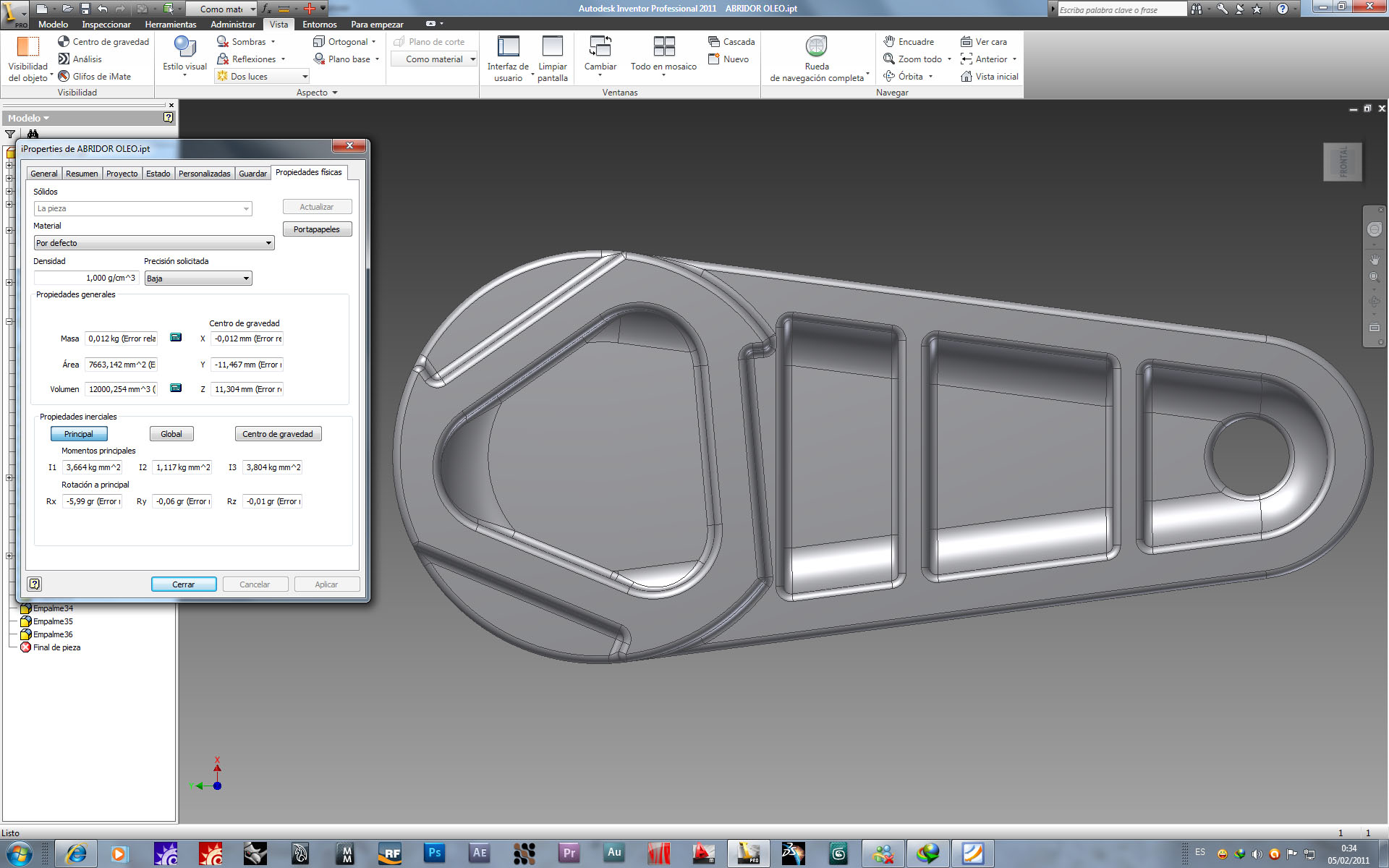Switch to the Resumen tab

point(82,174)
